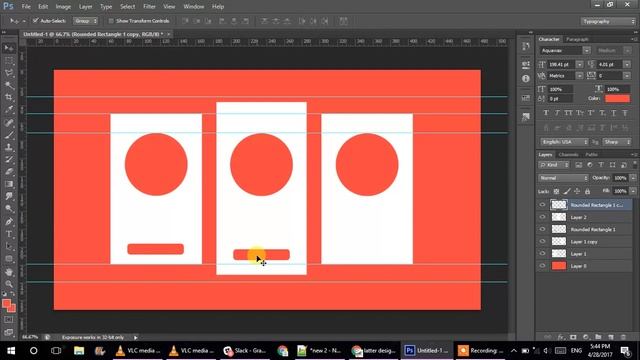Open the Image menu
The image size is (640, 360).
(x=63, y=7)
